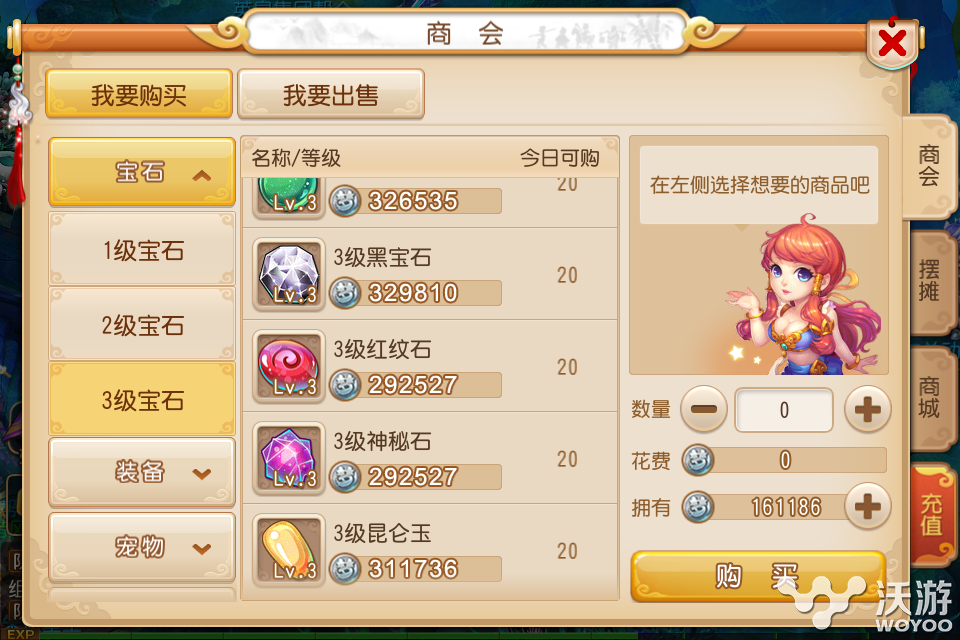Open the 充值 recharge button
The height and width of the screenshot is (640, 960).
(931, 514)
